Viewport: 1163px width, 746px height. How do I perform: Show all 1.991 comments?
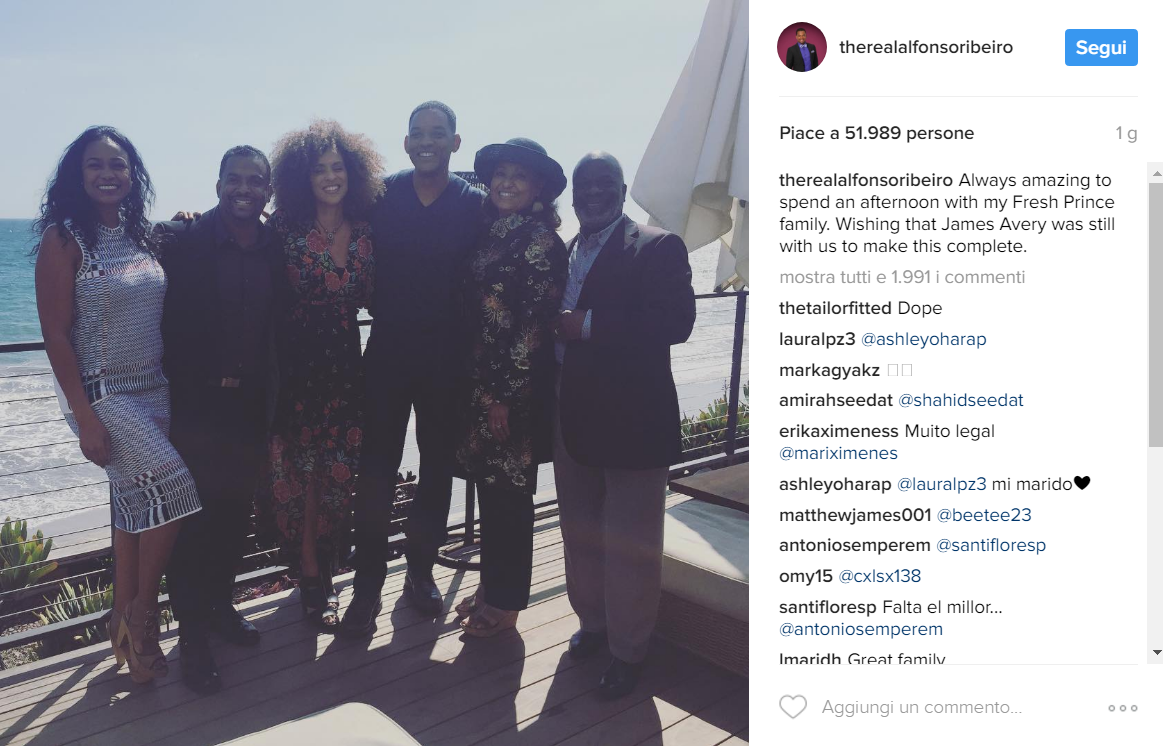tap(902, 277)
